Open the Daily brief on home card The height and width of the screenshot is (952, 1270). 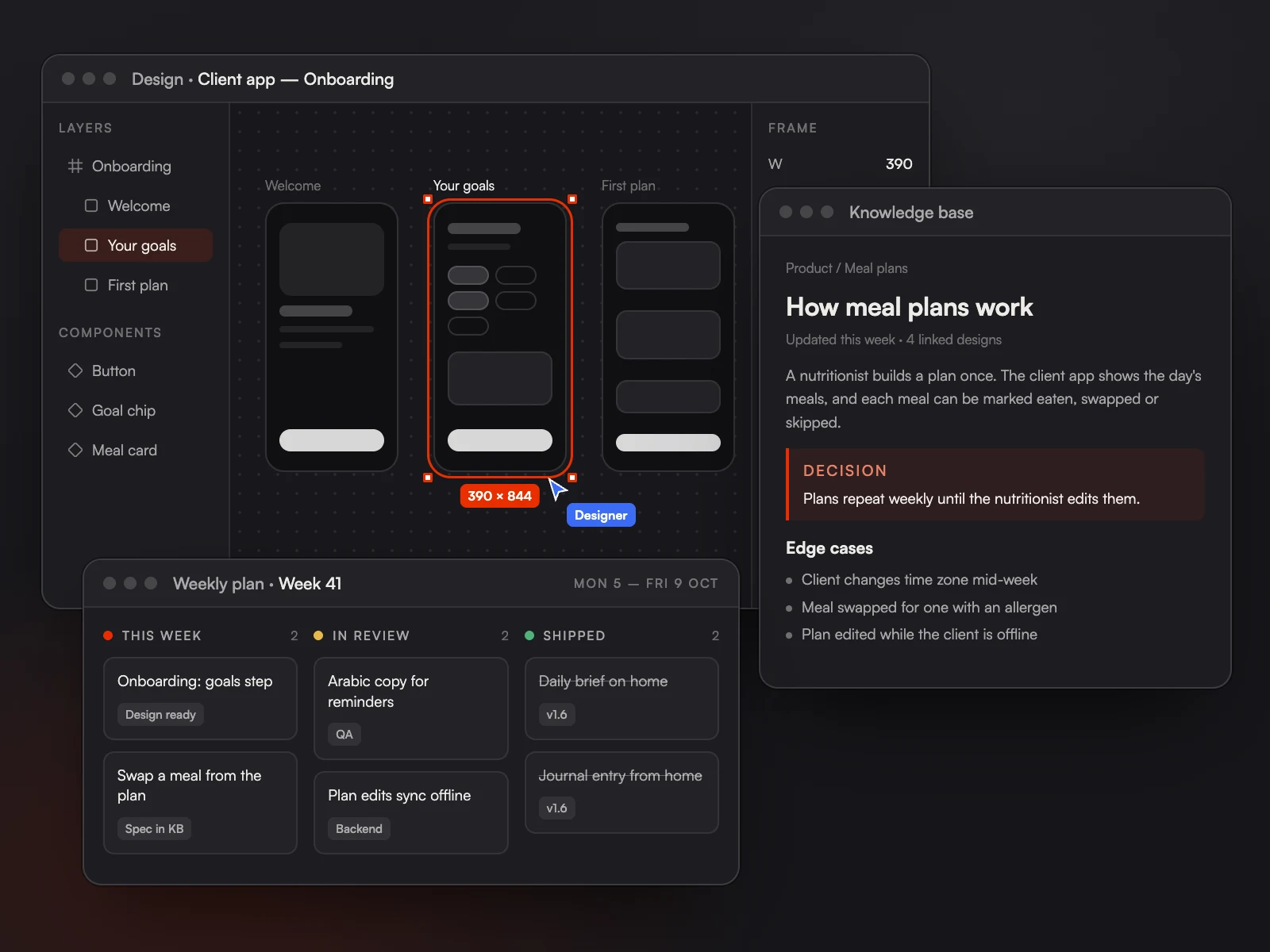[622, 698]
